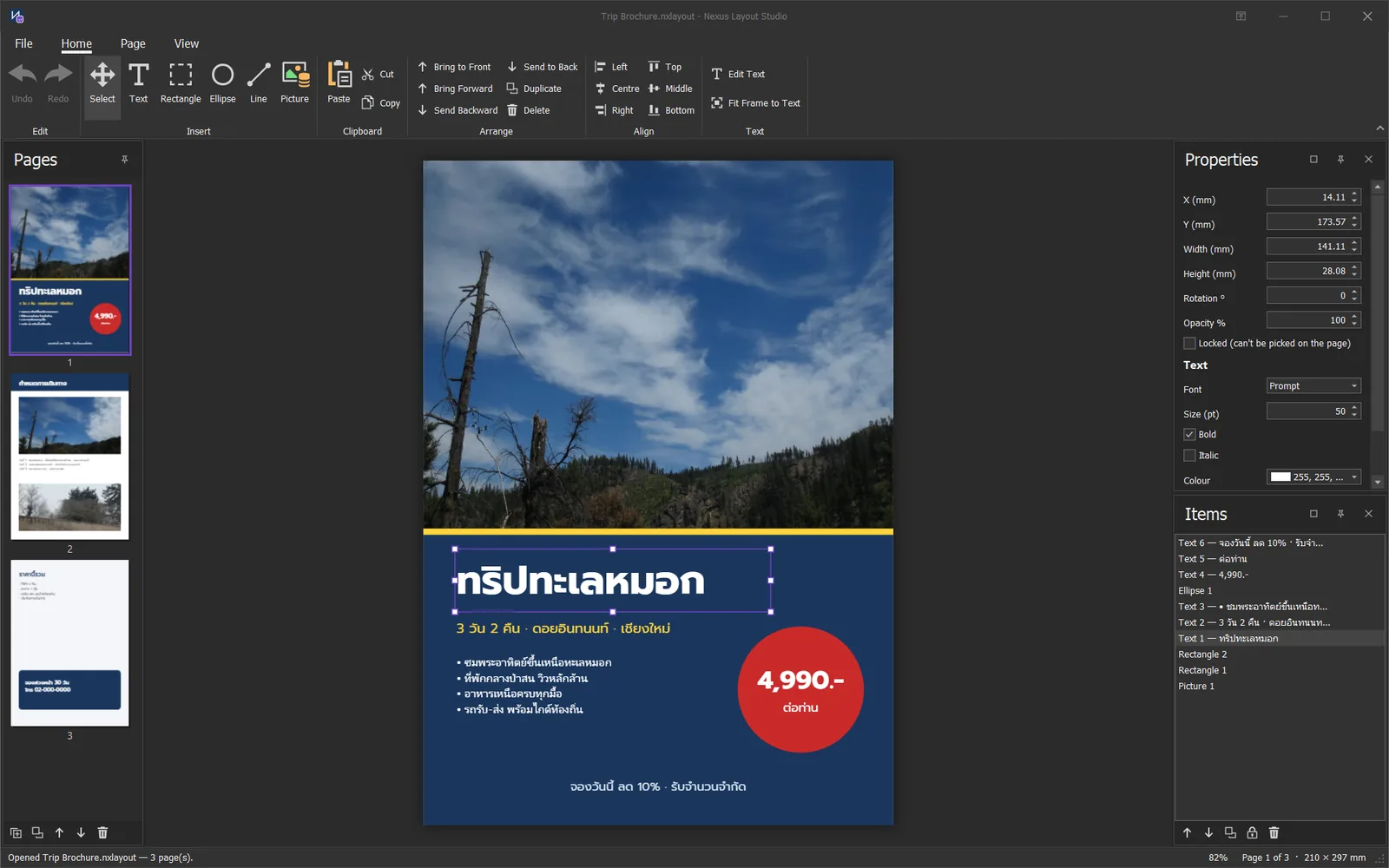
Task: Pick the Ellipse insert tool
Action: (x=222, y=83)
